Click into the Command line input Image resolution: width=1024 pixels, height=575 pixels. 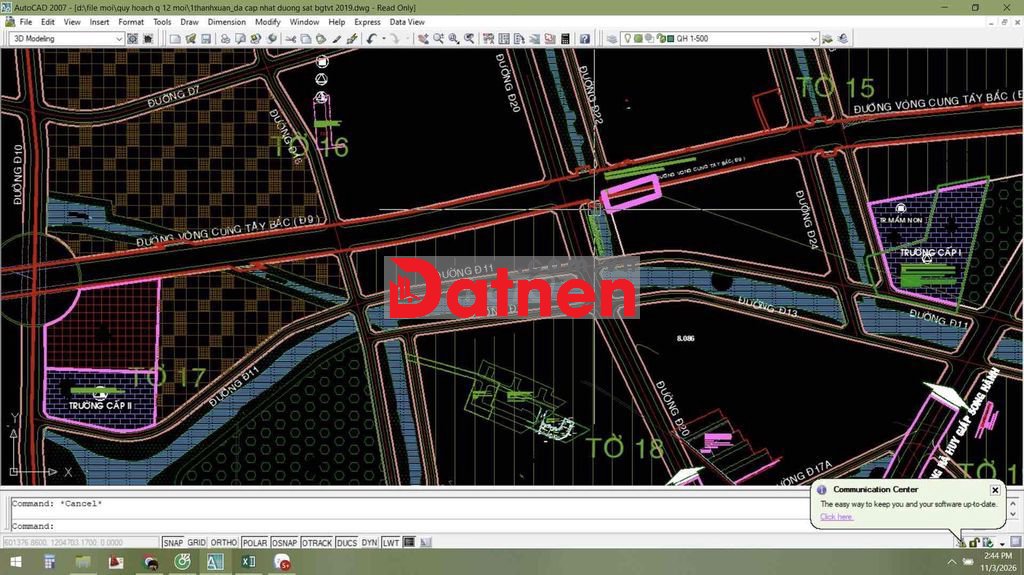(x=400, y=526)
